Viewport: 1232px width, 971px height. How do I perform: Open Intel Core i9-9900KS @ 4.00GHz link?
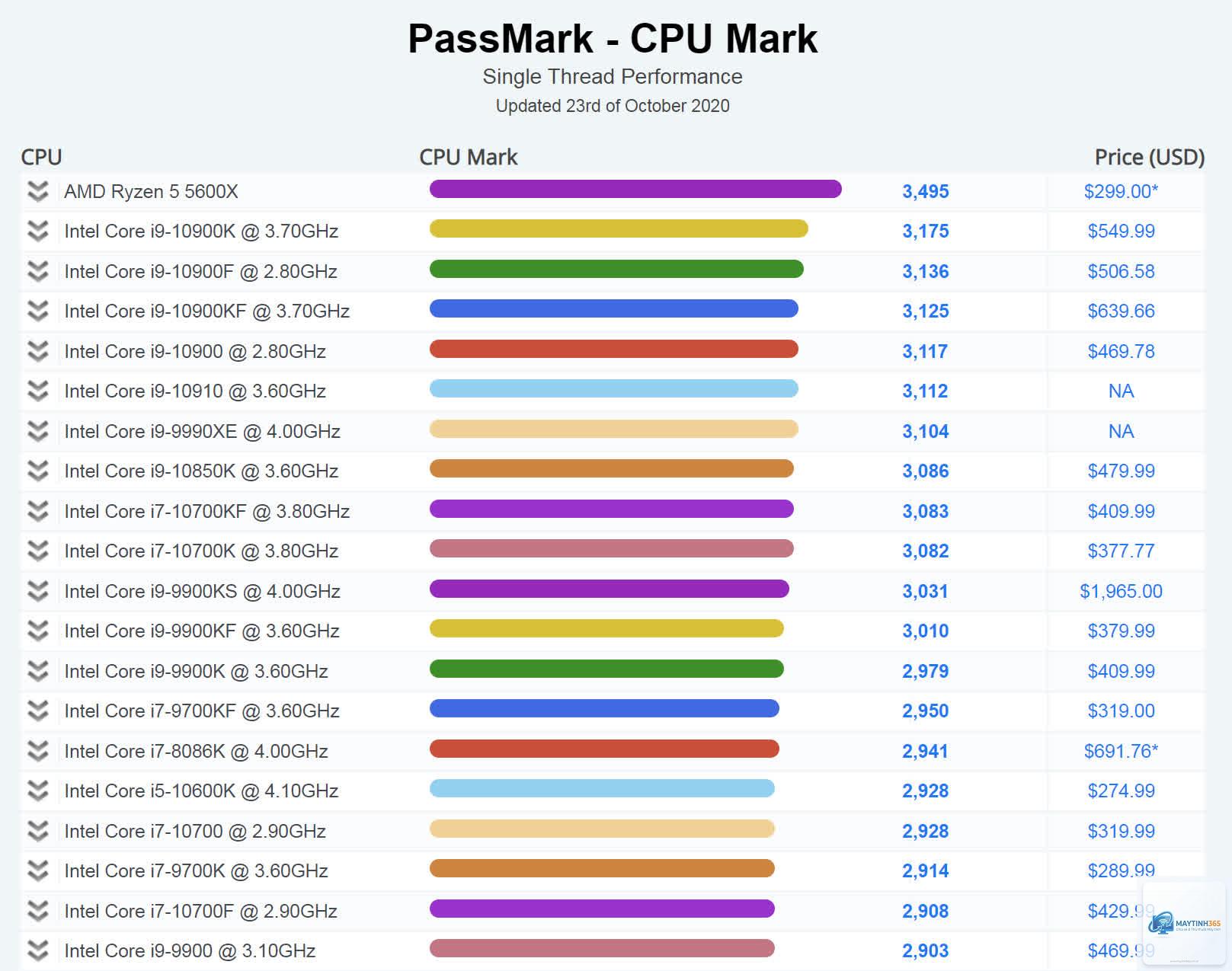click(x=202, y=591)
